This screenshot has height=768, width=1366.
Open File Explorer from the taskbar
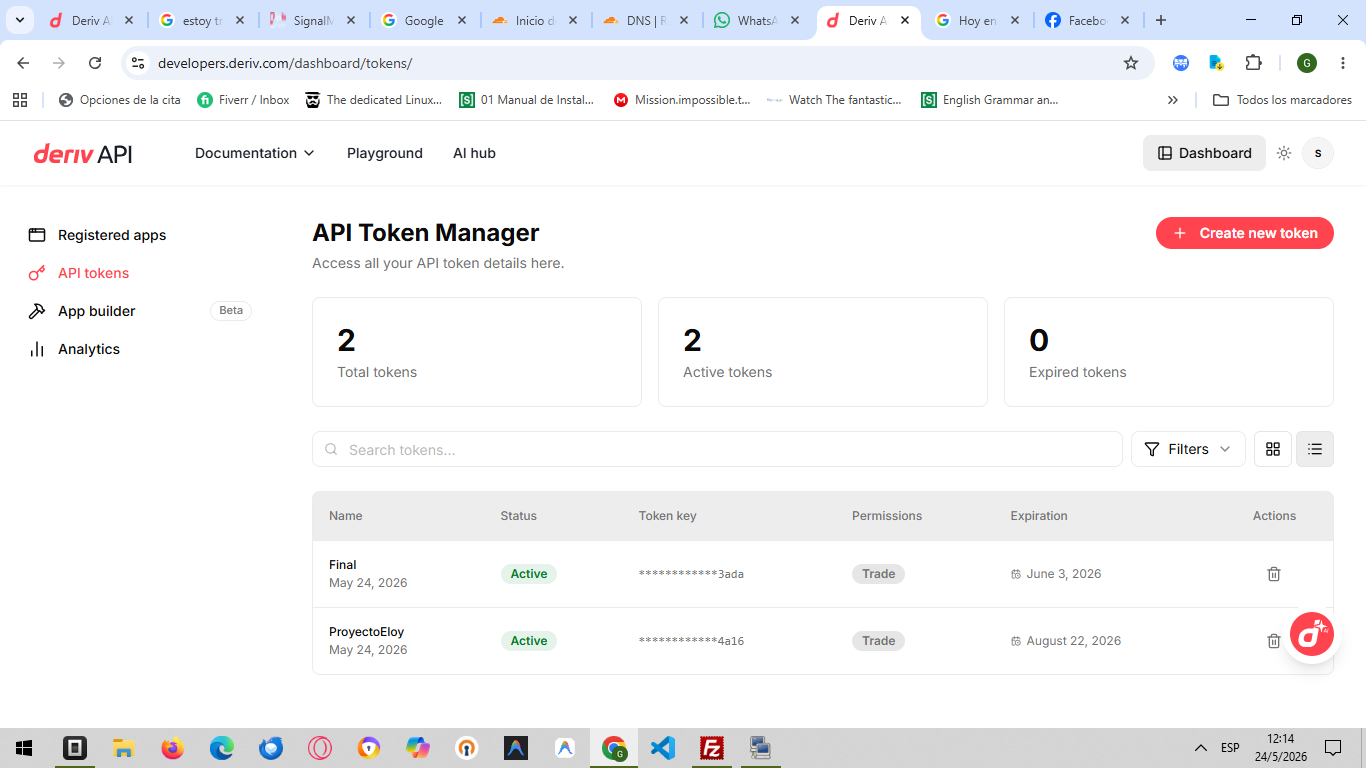point(124,748)
